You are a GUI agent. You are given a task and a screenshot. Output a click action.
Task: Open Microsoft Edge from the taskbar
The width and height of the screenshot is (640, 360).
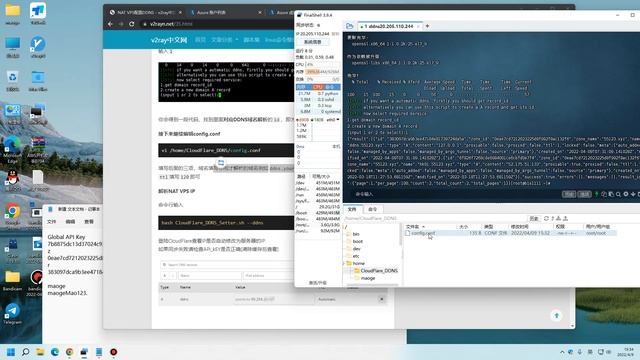tap(55, 352)
